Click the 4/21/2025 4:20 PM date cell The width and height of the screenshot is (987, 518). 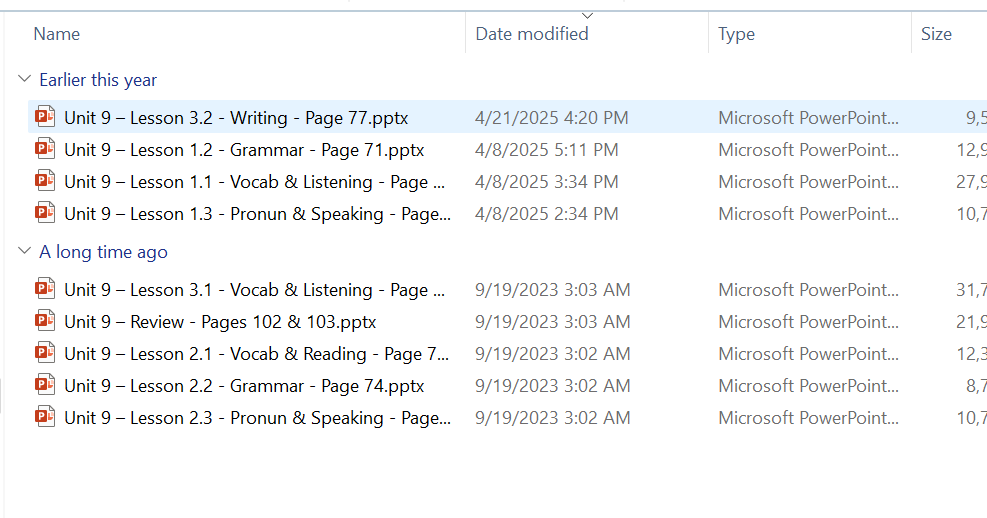[x=552, y=118]
